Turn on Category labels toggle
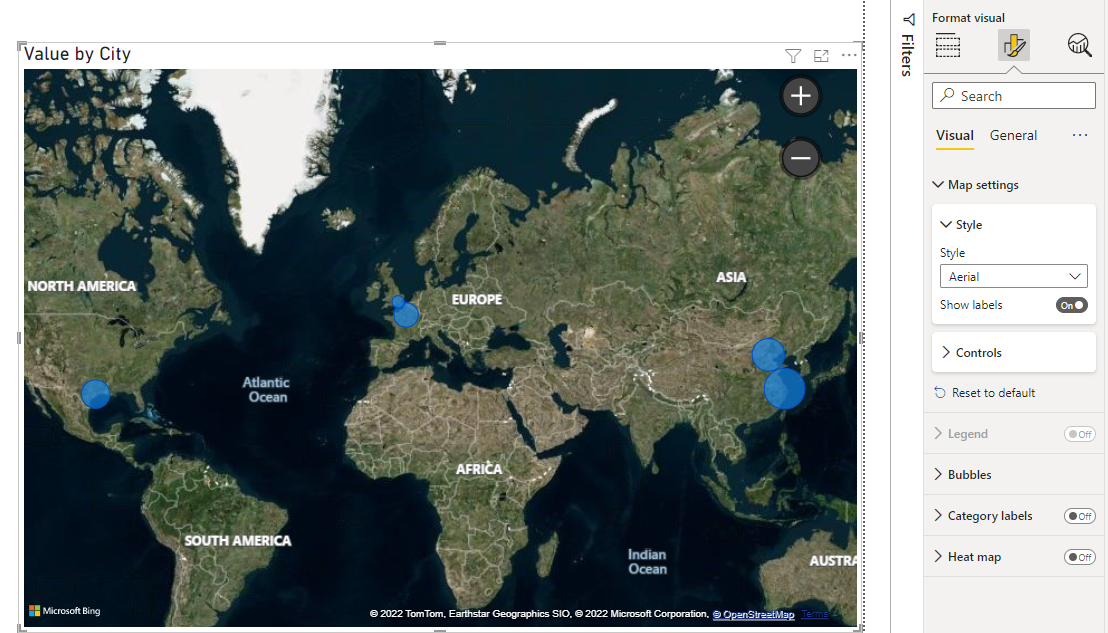Screen dimensions: 1108x633 tap(1080, 516)
